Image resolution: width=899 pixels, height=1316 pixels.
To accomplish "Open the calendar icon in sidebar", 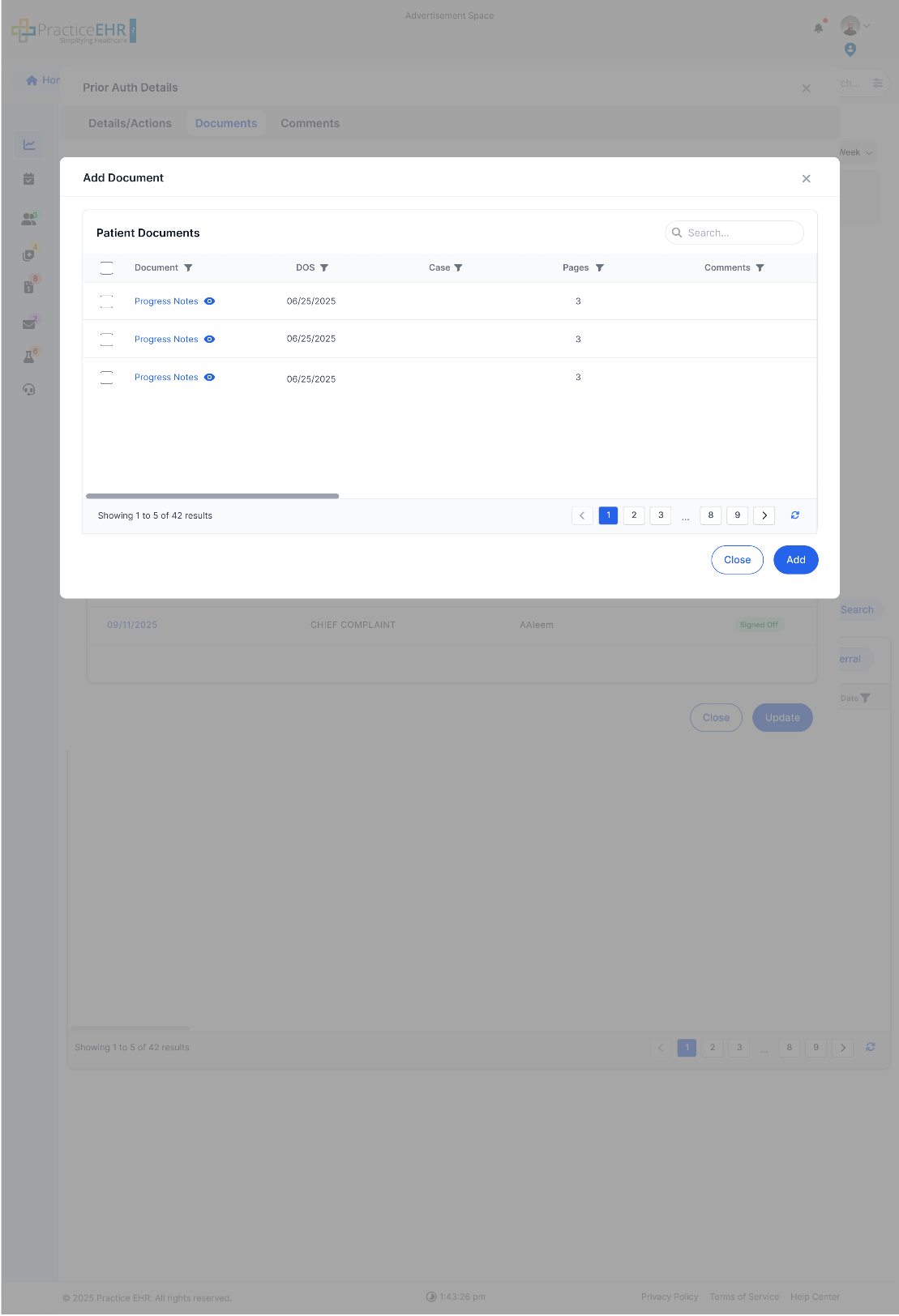I will [x=29, y=179].
